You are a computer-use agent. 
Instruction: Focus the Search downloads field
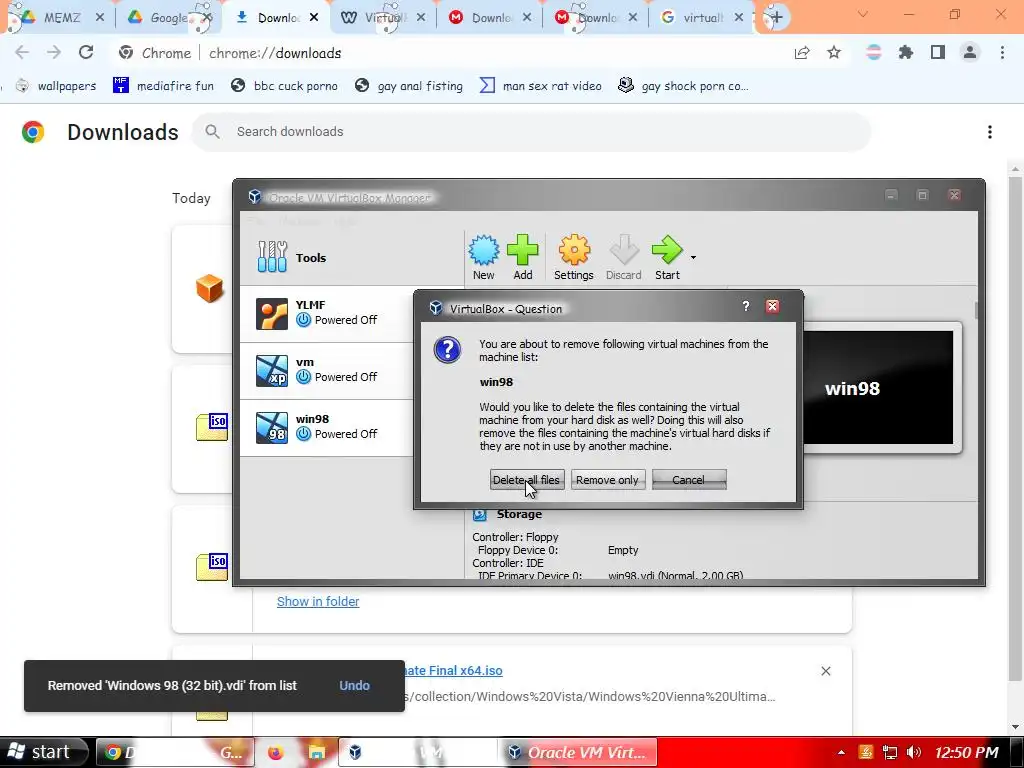[532, 132]
